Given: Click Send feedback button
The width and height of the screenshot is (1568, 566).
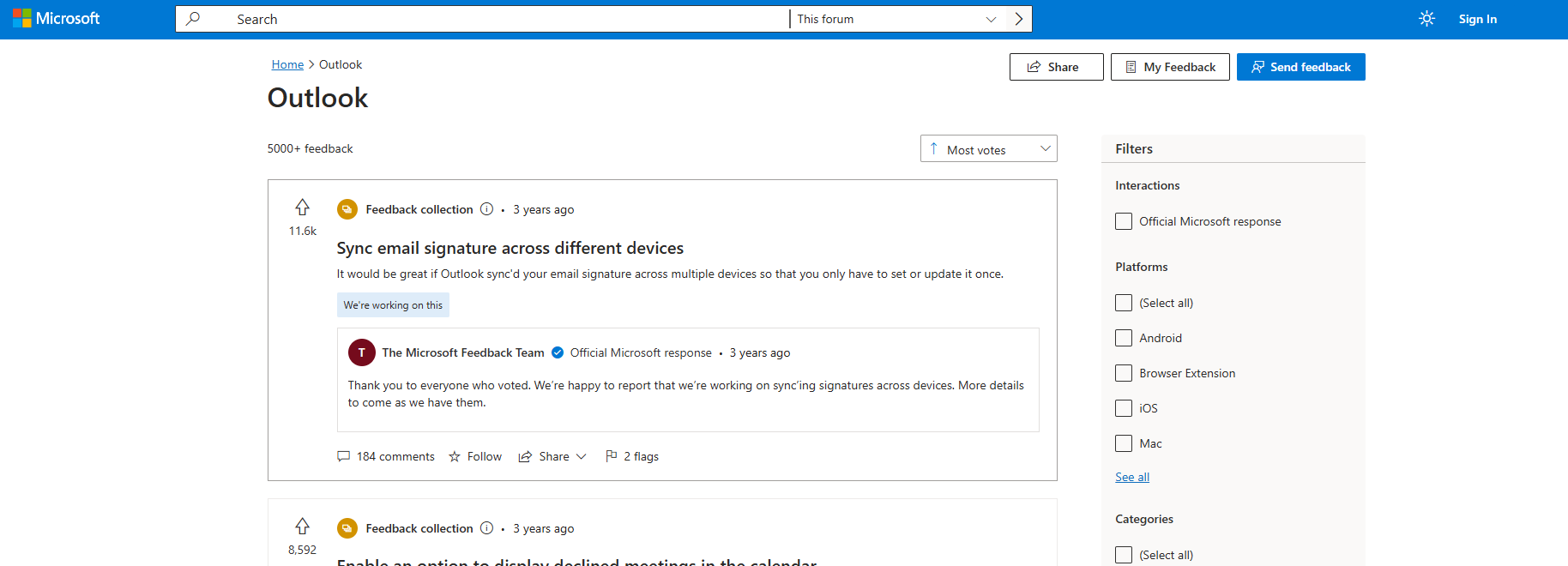Looking at the screenshot, I should tap(1300, 67).
